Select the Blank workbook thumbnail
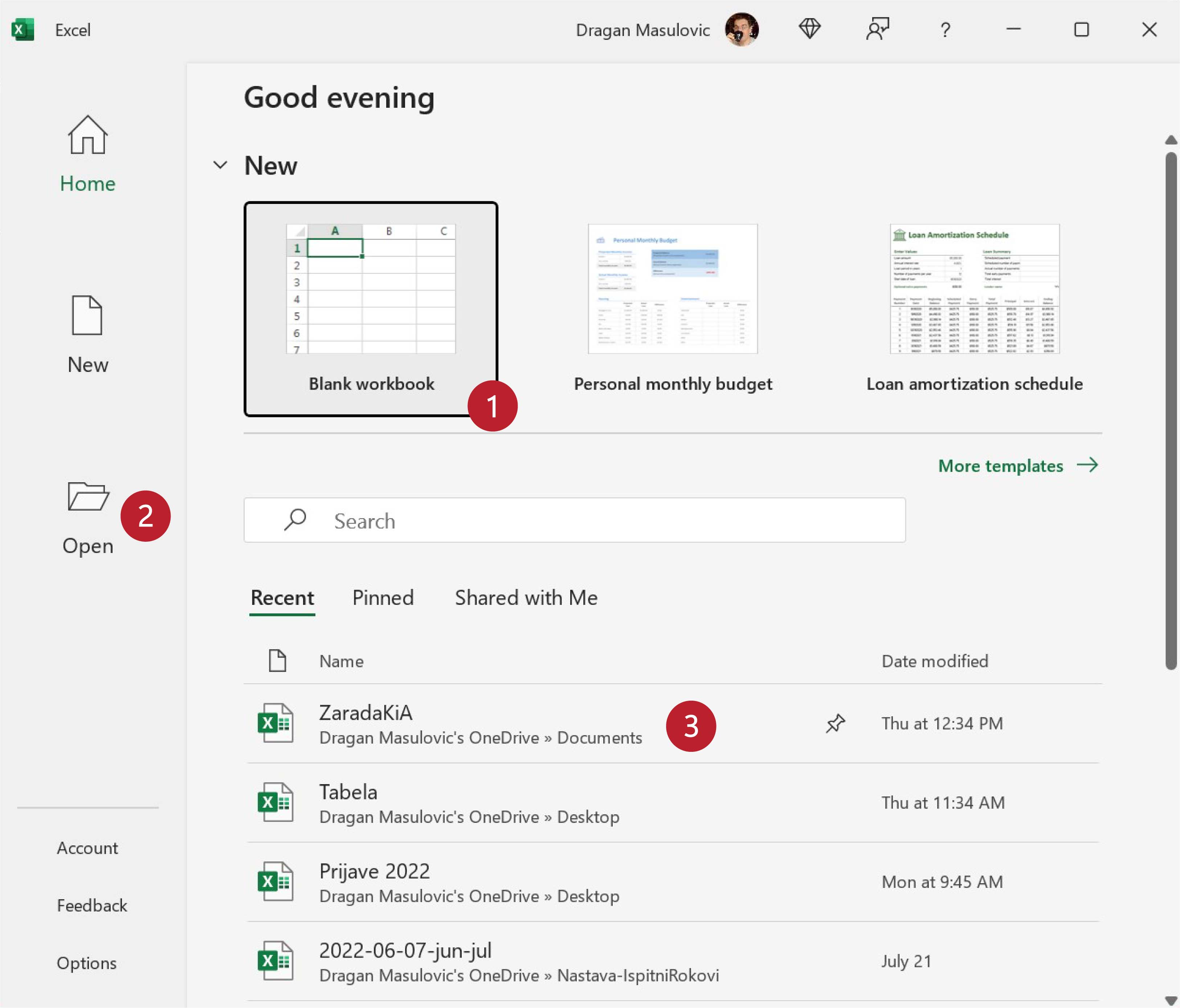Viewport: 1180px width, 1008px height. pos(371,290)
